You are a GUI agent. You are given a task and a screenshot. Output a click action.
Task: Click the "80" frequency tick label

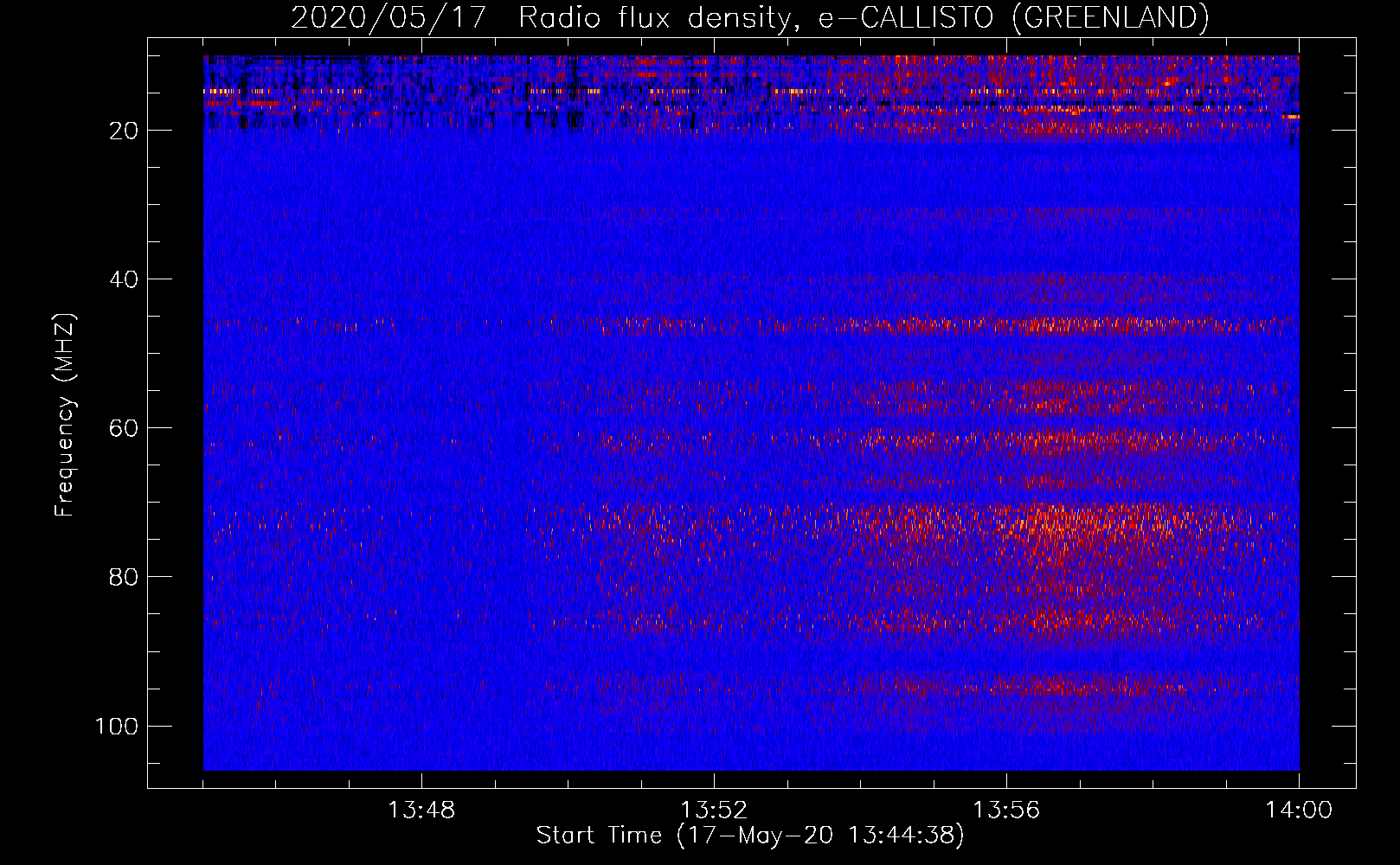click(124, 577)
